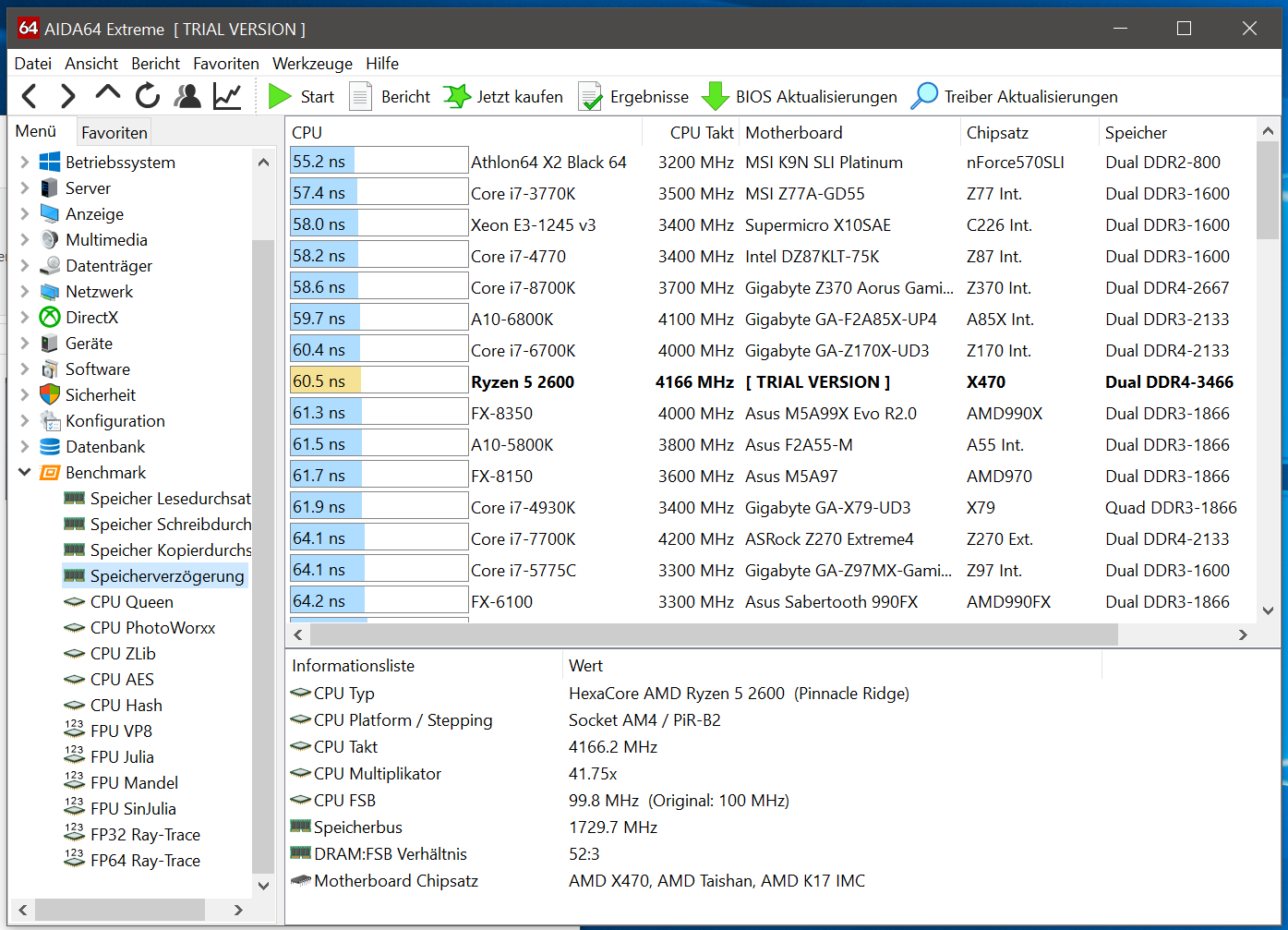Open Speicher Kopierdurchsatz benchmark
Image resolution: width=1288 pixels, height=930 pixels.
point(157,550)
